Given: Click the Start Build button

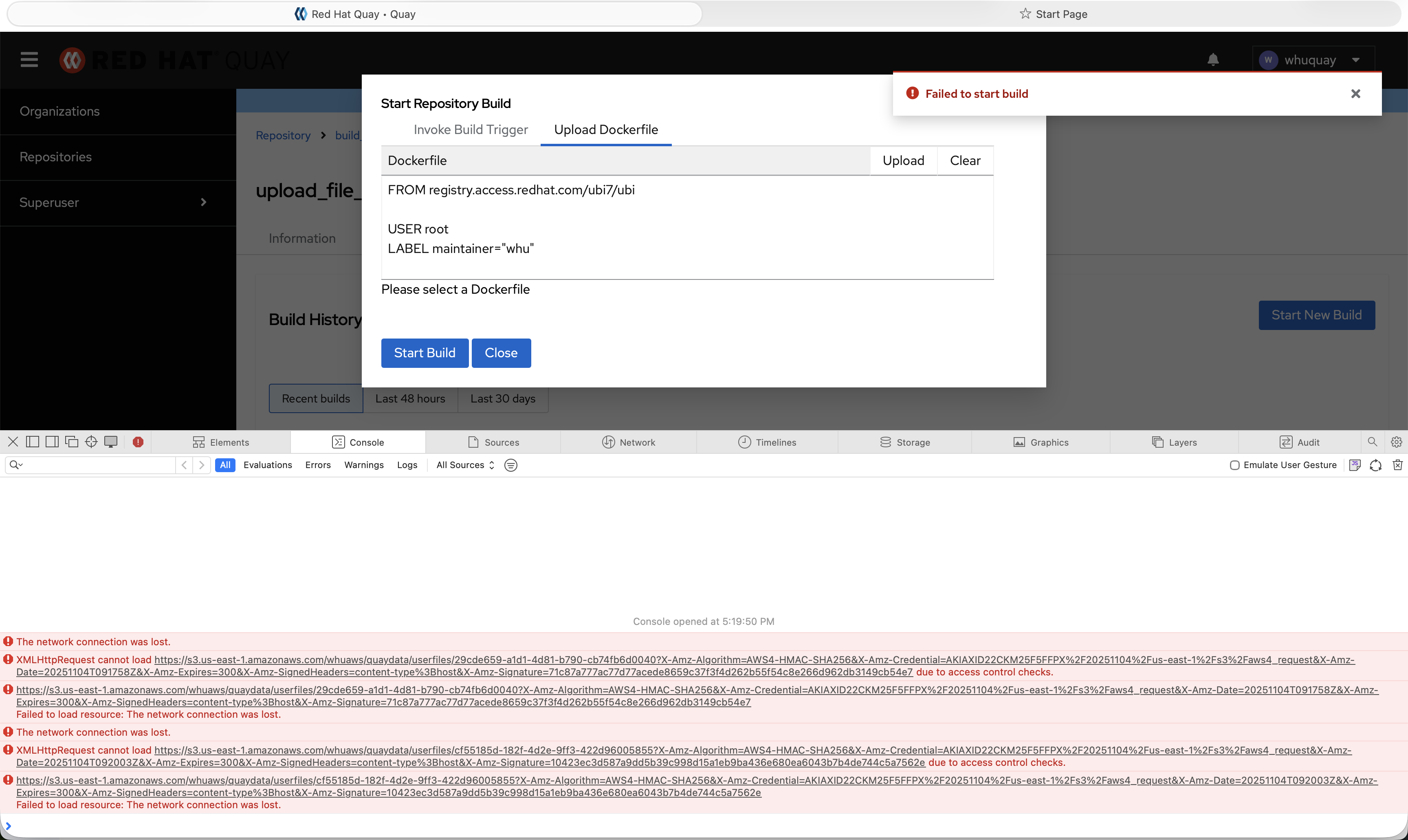Looking at the screenshot, I should coord(425,353).
